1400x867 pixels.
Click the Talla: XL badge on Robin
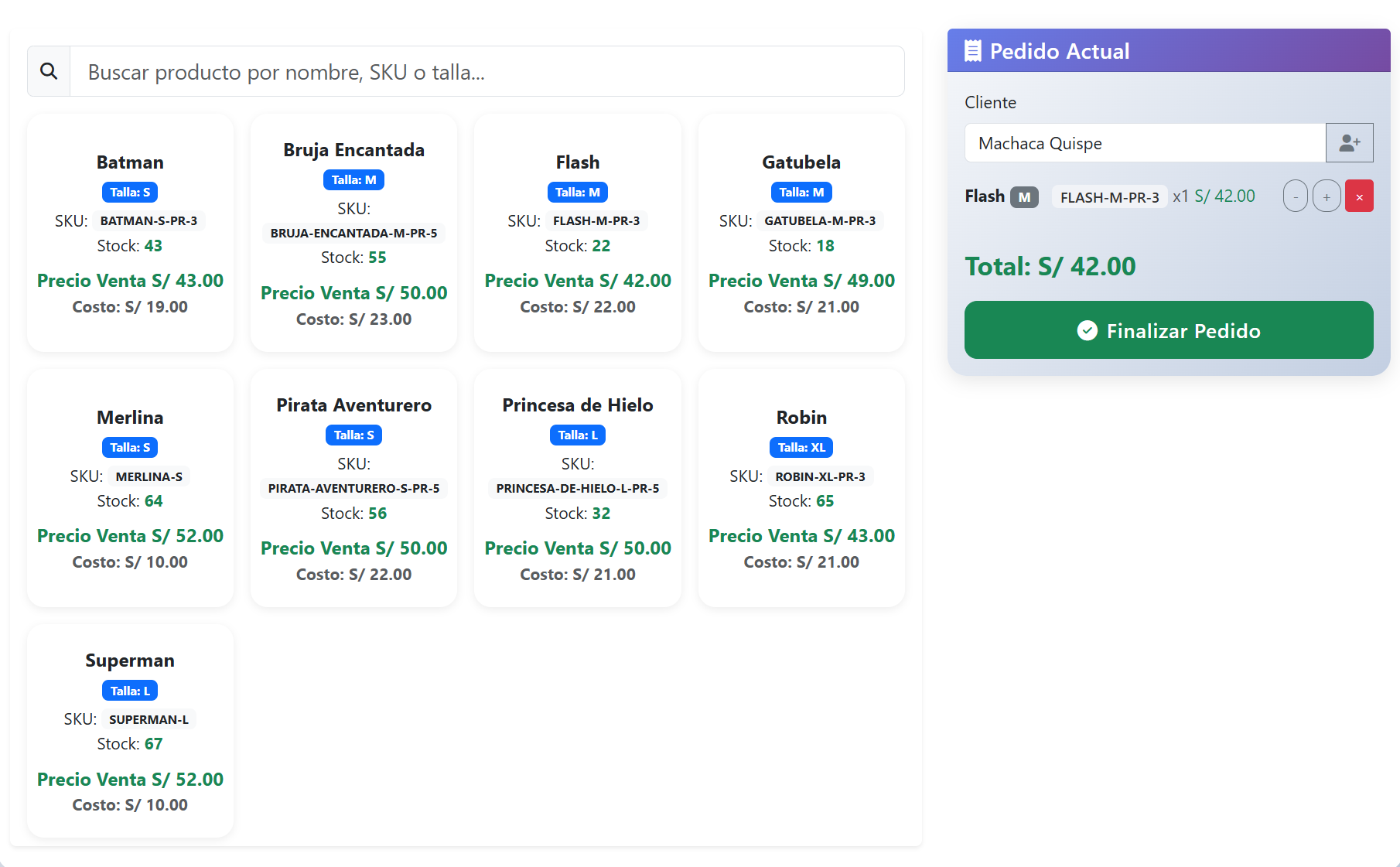click(x=801, y=447)
